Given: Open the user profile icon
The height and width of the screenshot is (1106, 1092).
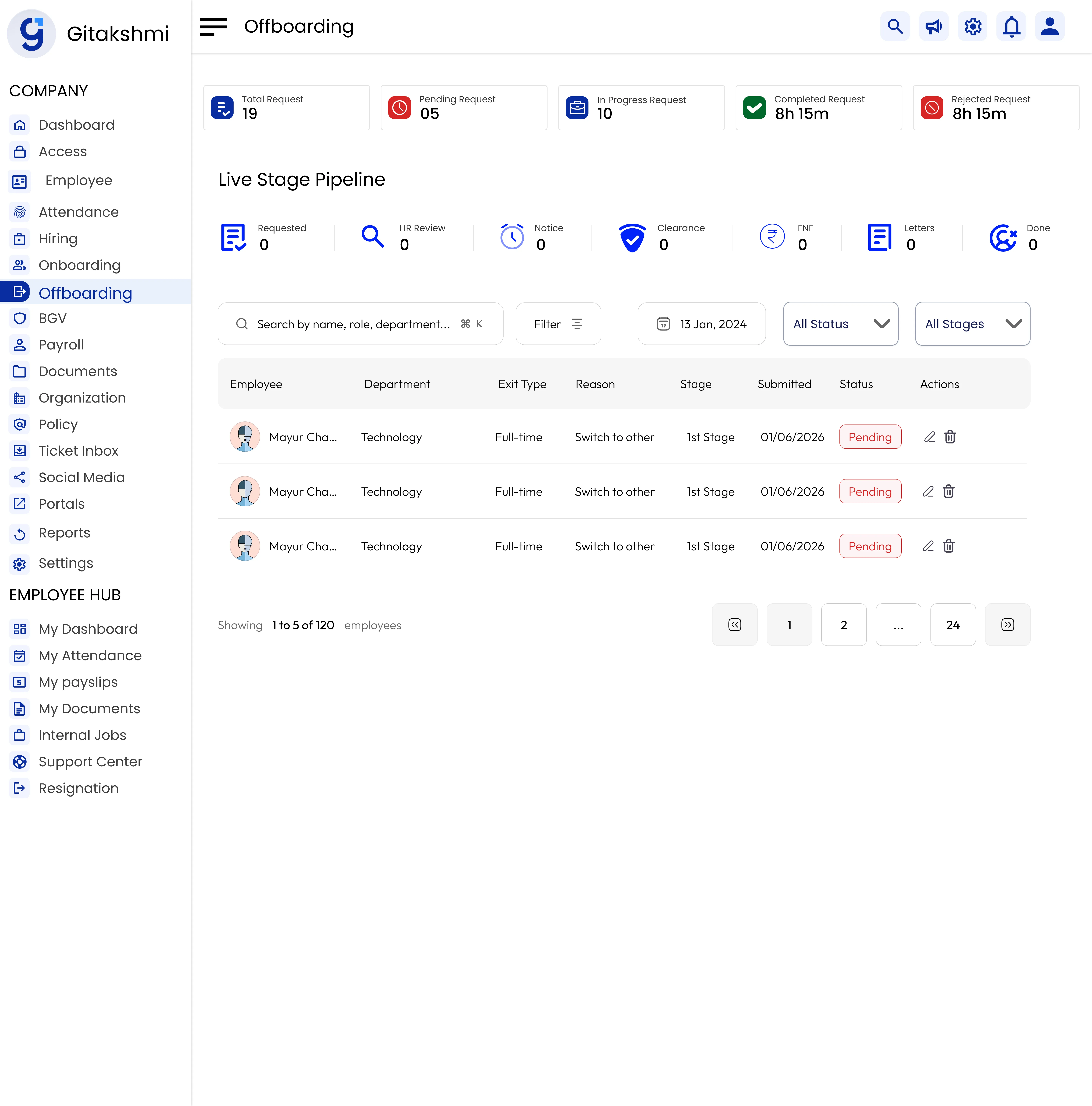Looking at the screenshot, I should (1050, 26).
